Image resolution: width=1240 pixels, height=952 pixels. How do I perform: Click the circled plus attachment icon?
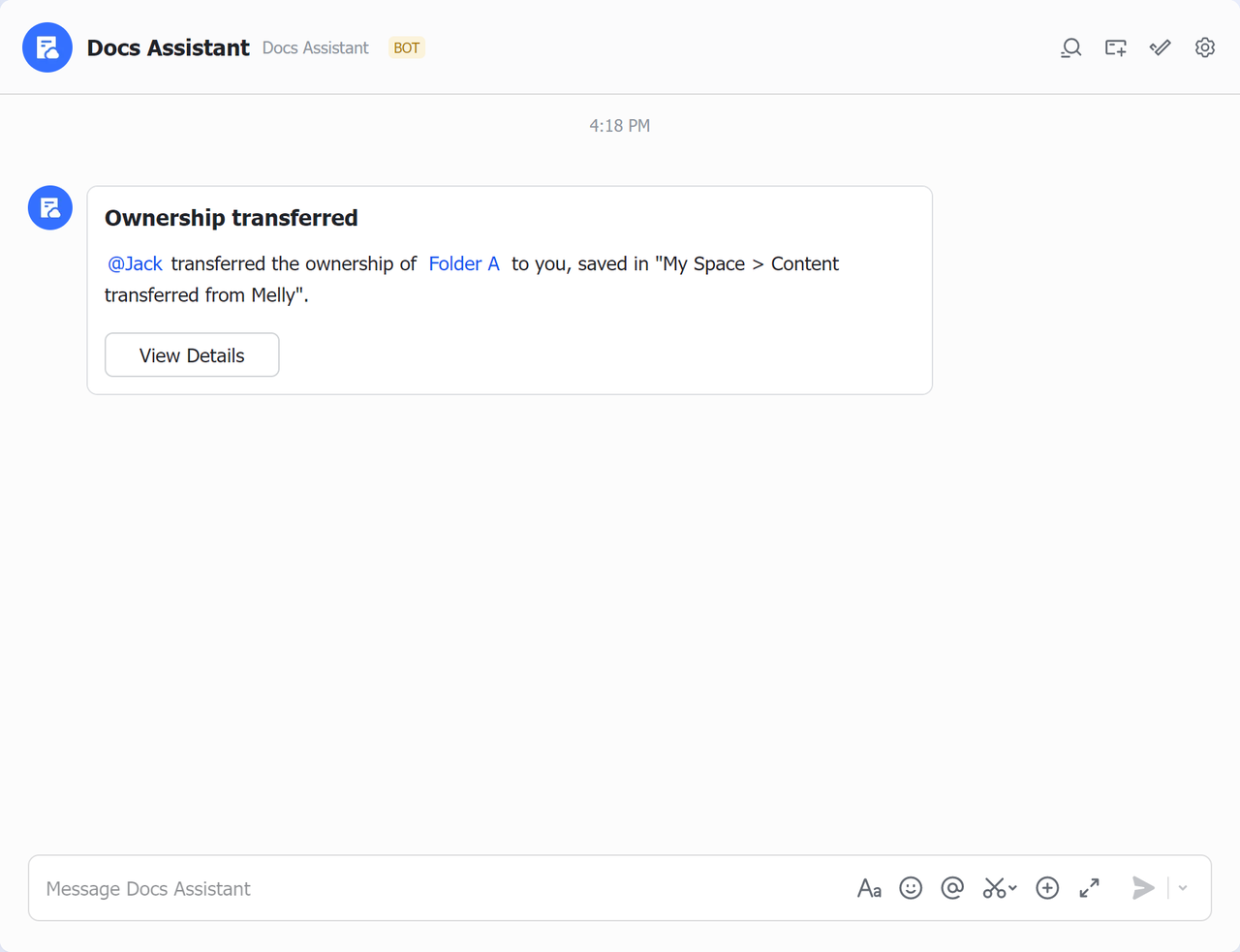tap(1047, 888)
